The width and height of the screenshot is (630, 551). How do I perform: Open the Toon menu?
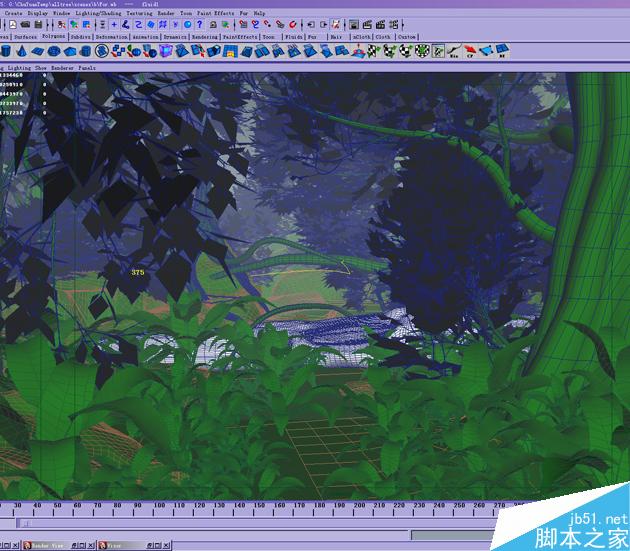186,13
